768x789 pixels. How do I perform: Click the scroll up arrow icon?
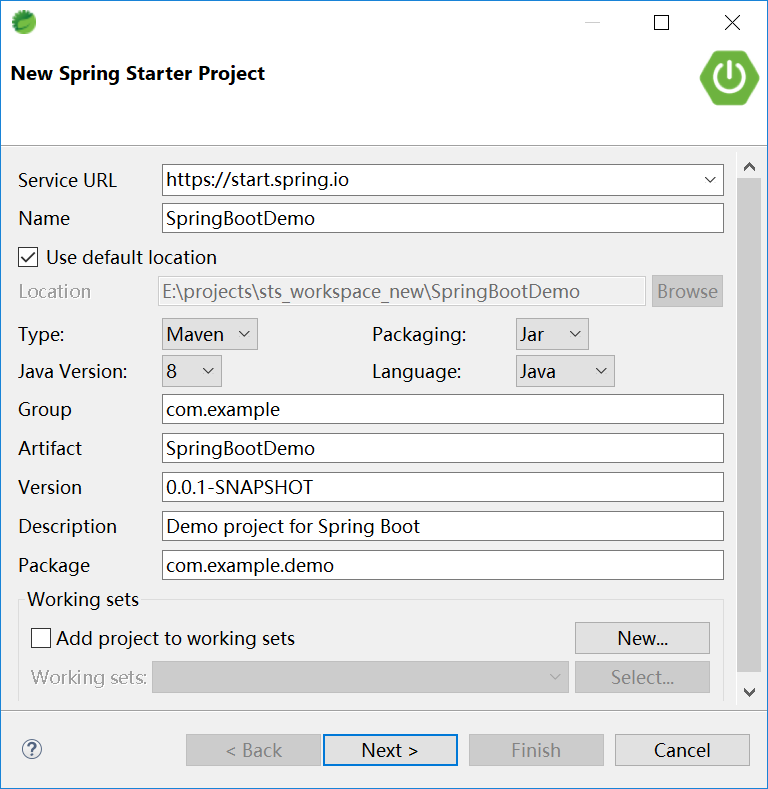pyautogui.click(x=749, y=167)
